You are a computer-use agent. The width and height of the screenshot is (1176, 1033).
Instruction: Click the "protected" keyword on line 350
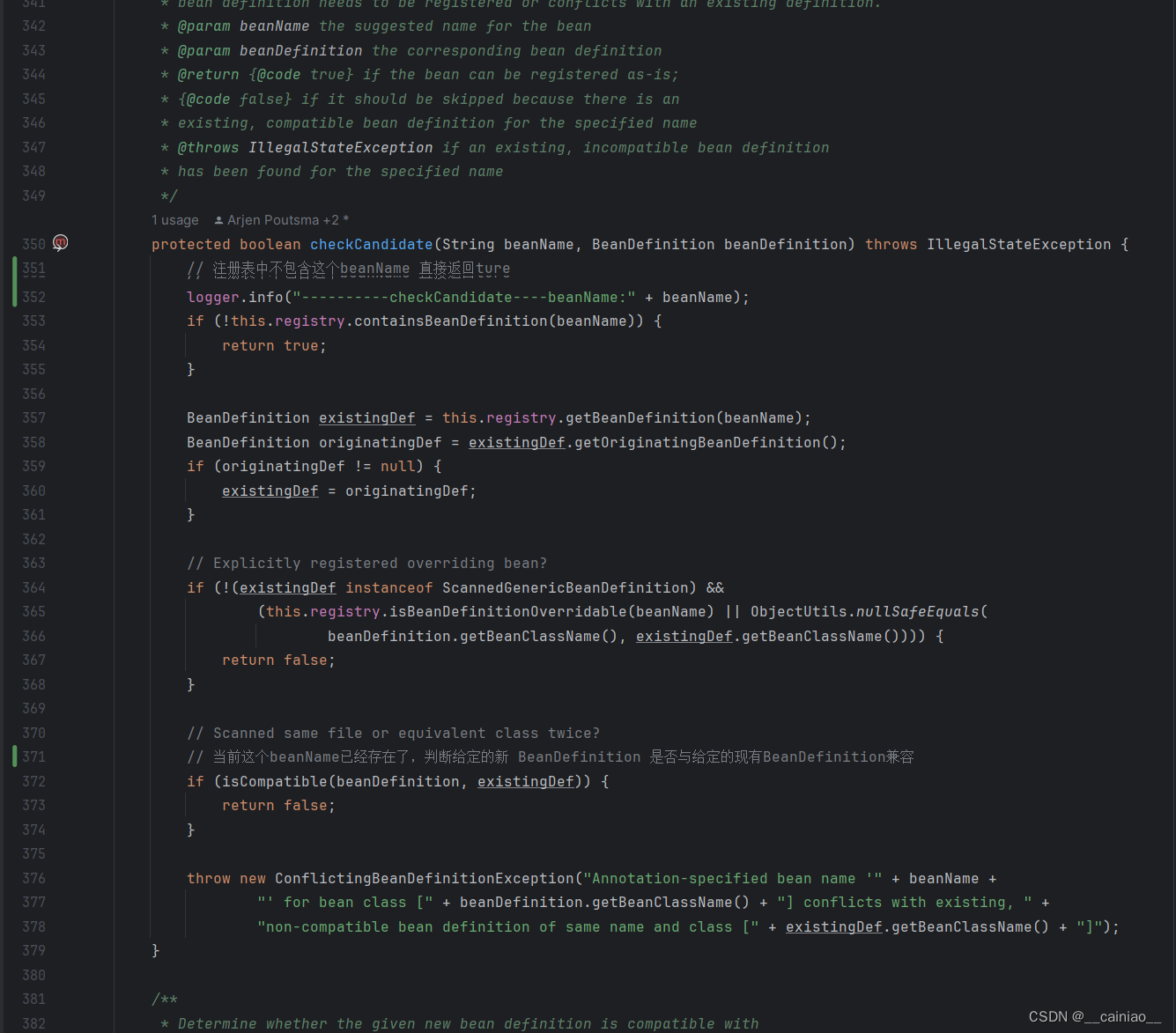pos(190,245)
